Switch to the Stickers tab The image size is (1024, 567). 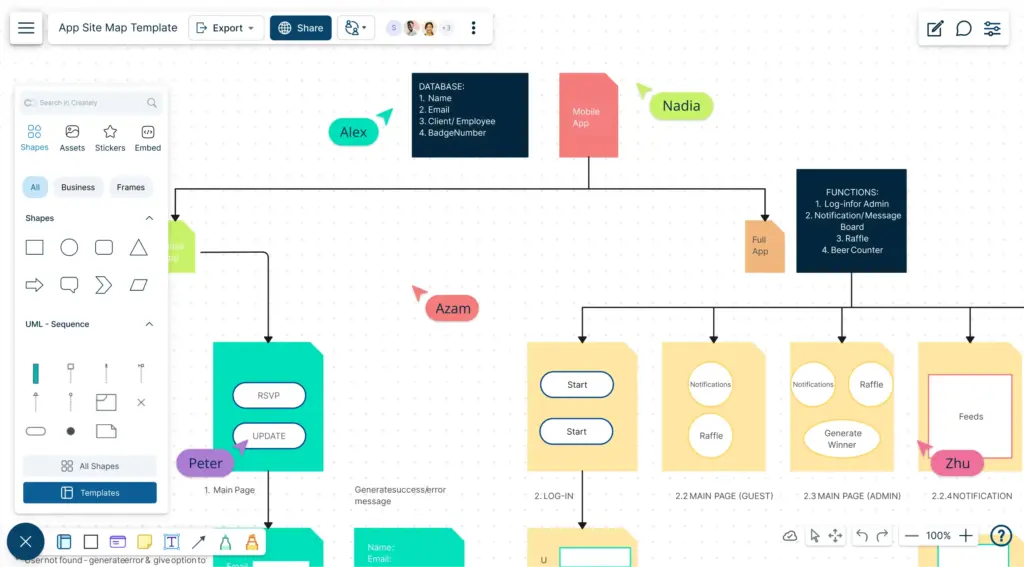[110, 138]
